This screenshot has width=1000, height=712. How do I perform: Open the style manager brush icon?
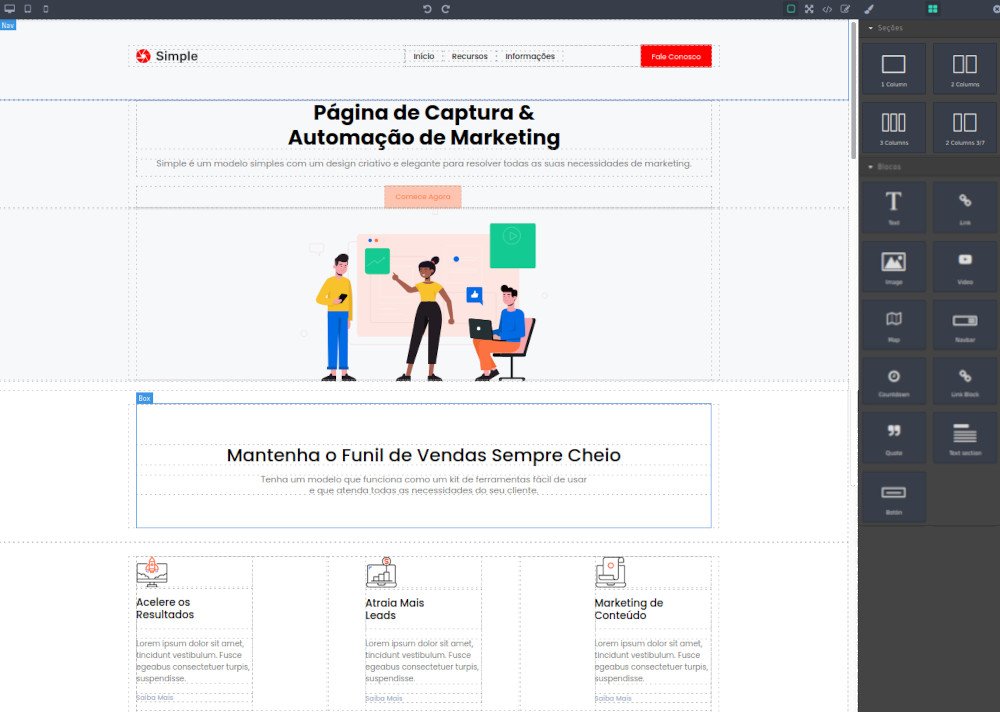(x=868, y=9)
